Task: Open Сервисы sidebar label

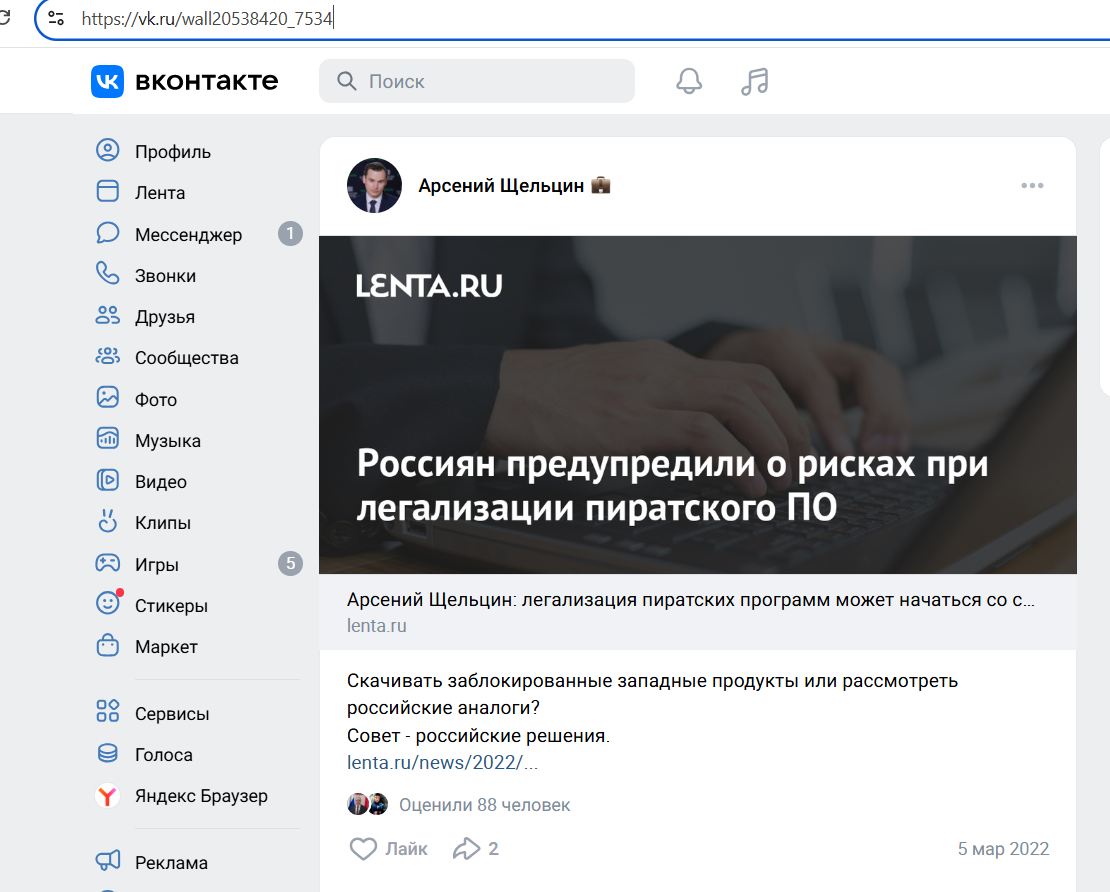Action: (x=172, y=714)
